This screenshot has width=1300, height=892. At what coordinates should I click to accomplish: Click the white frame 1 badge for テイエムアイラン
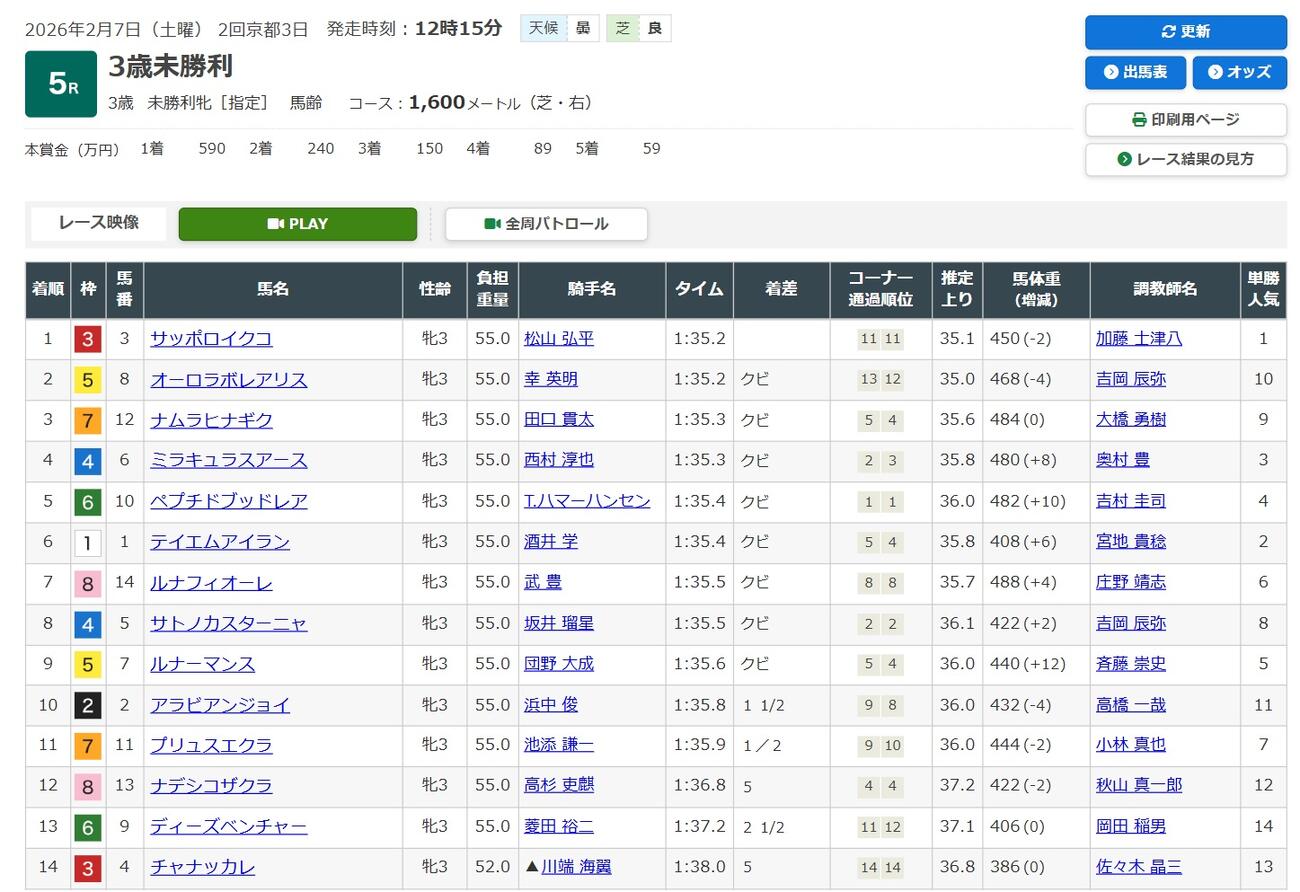point(88,543)
